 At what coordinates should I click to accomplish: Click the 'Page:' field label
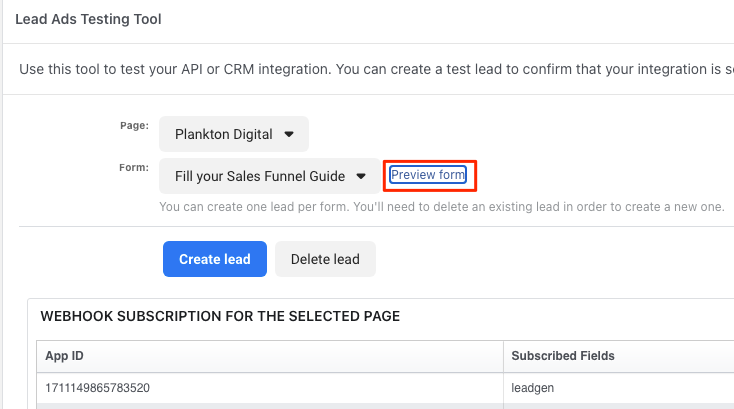pos(134,125)
